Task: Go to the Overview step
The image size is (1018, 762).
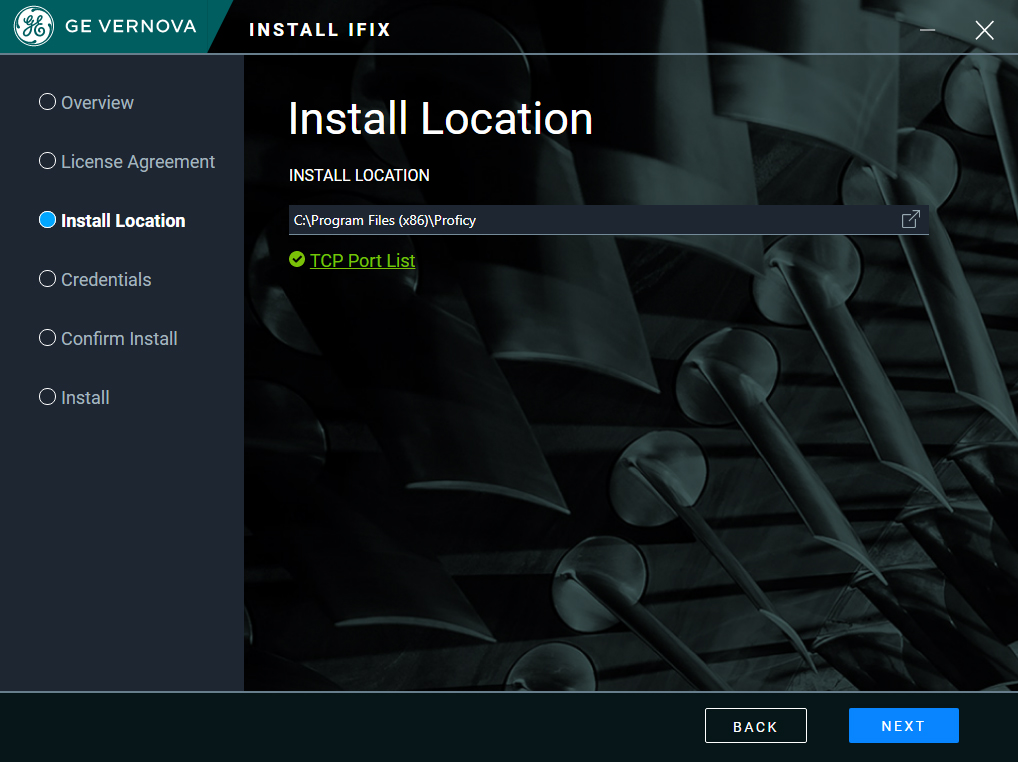Action: point(86,103)
